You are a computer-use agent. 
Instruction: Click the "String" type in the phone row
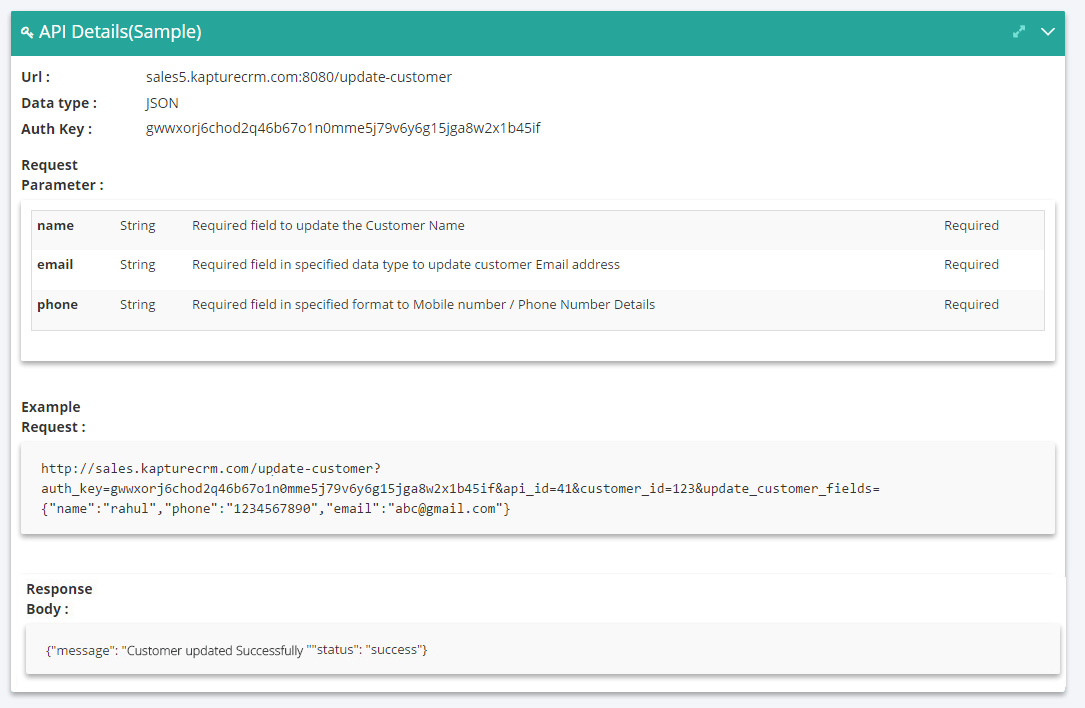[x=138, y=305]
